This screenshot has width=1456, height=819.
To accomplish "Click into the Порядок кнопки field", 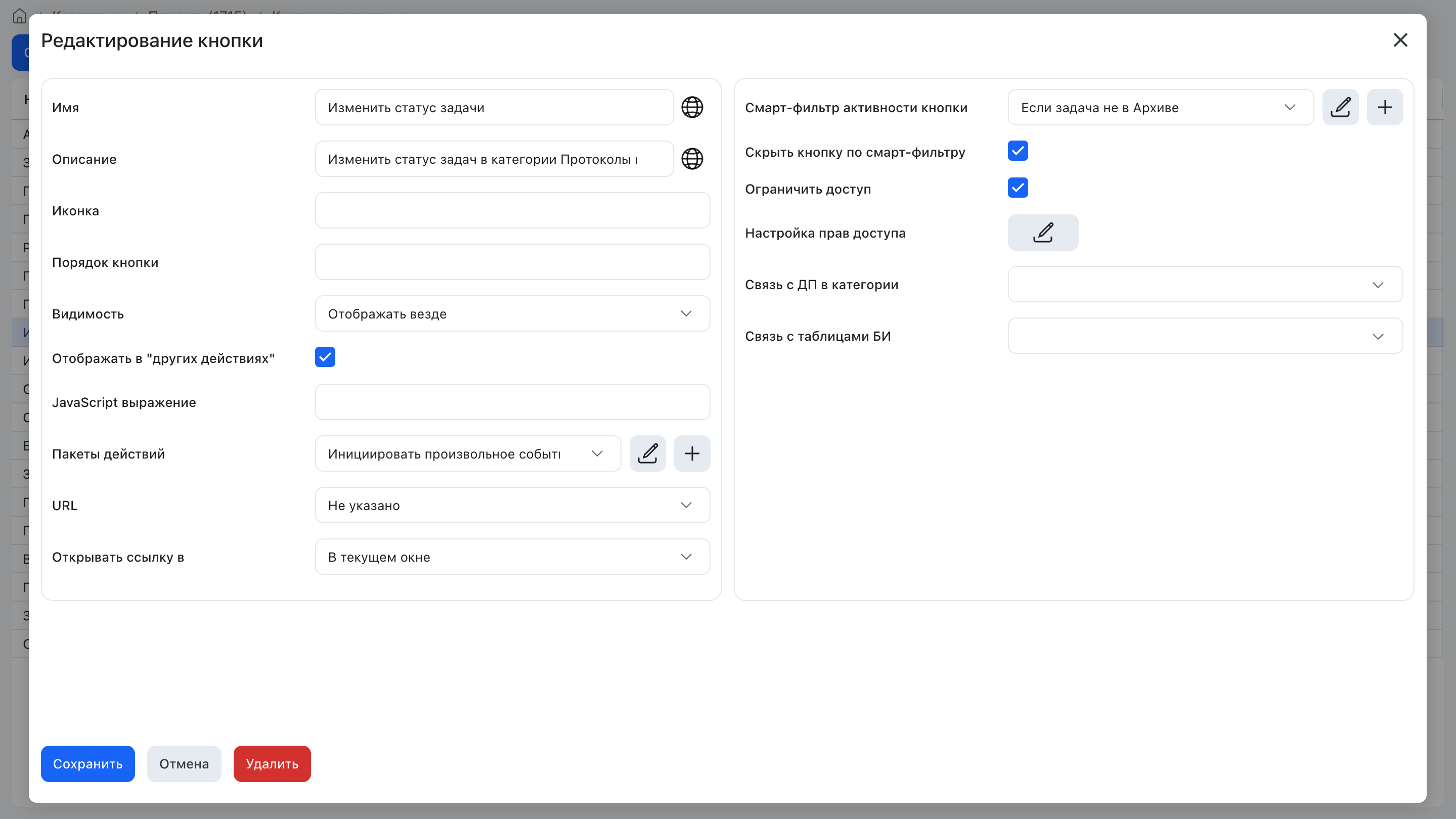I will [512, 262].
